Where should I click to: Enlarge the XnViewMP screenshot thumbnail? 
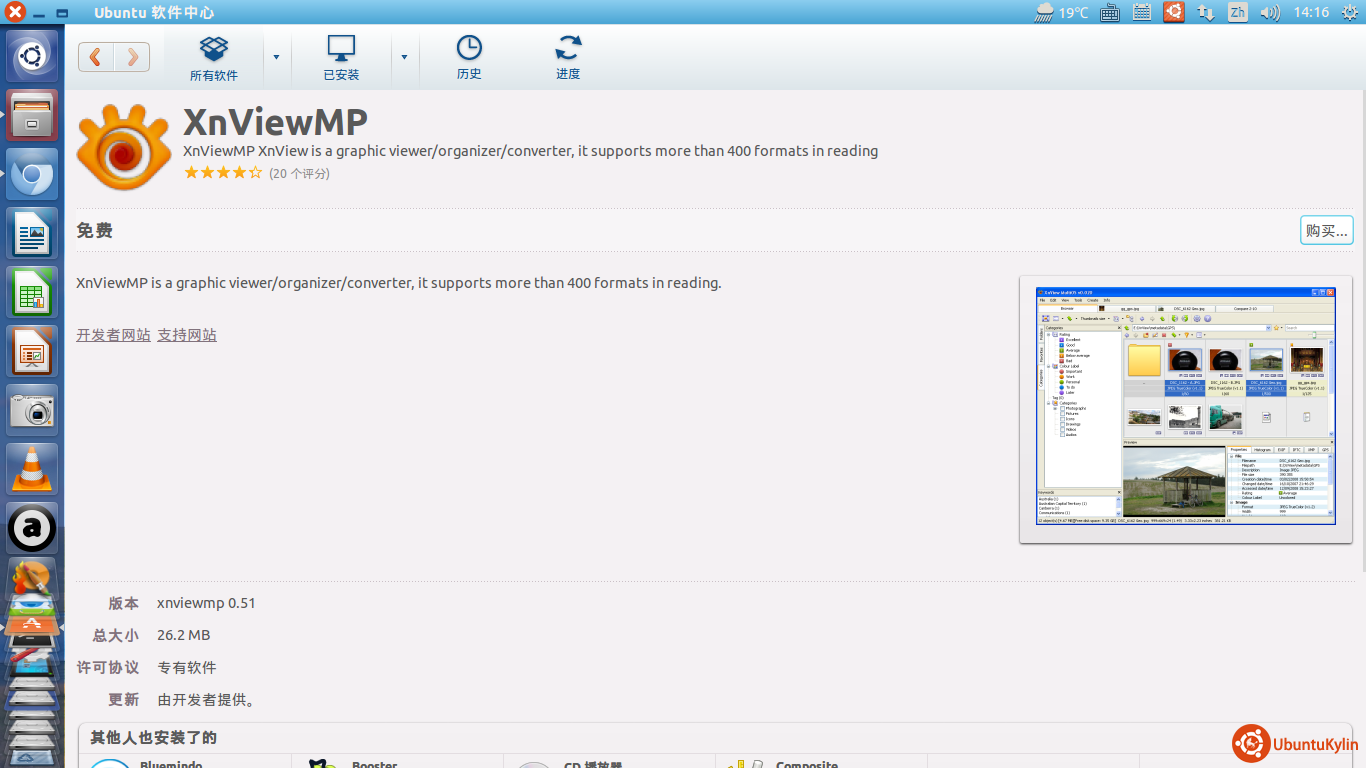tap(1185, 408)
